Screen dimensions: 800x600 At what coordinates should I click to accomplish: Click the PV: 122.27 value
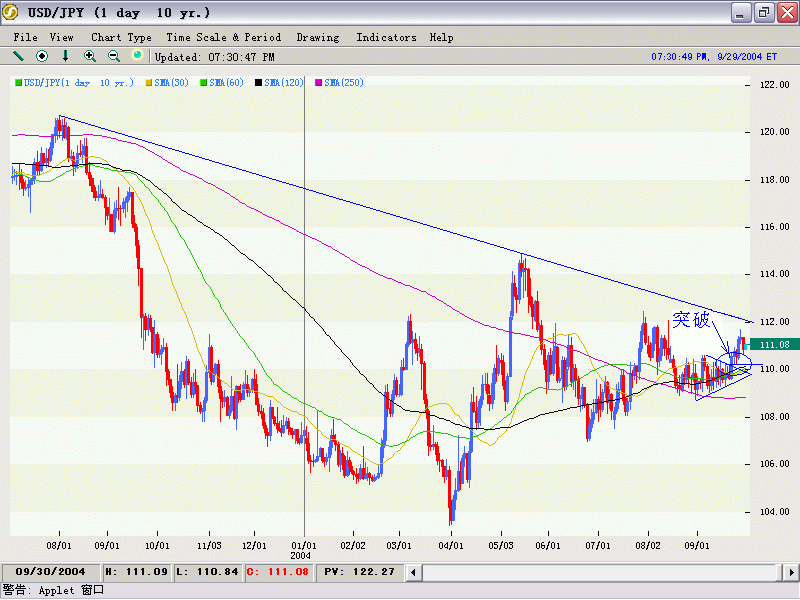(360, 572)
